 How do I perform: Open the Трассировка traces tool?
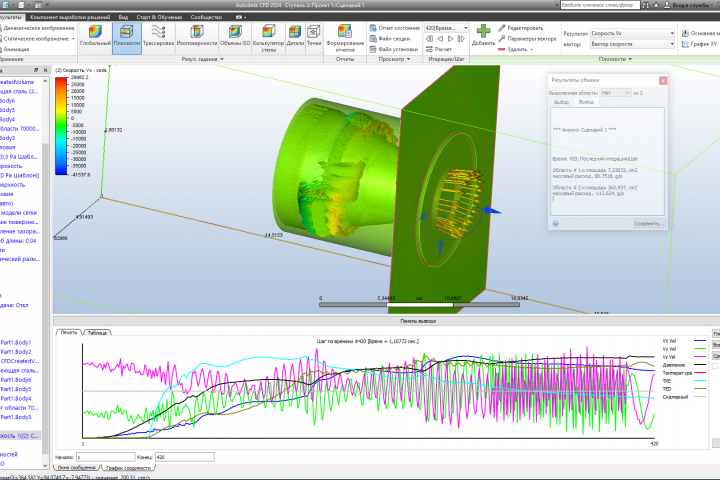158,36
